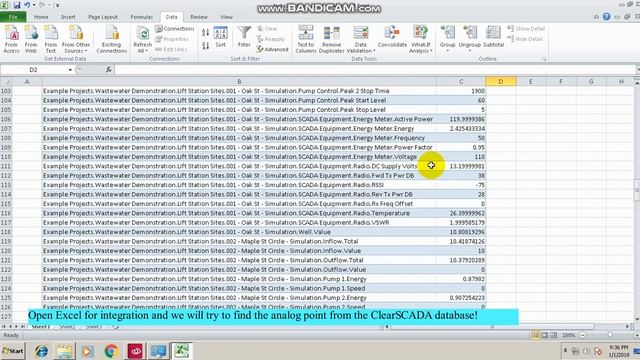Viewport: 640px width, 360px height.
Task: Click the From Web import icon
Action: pos(31,39)
